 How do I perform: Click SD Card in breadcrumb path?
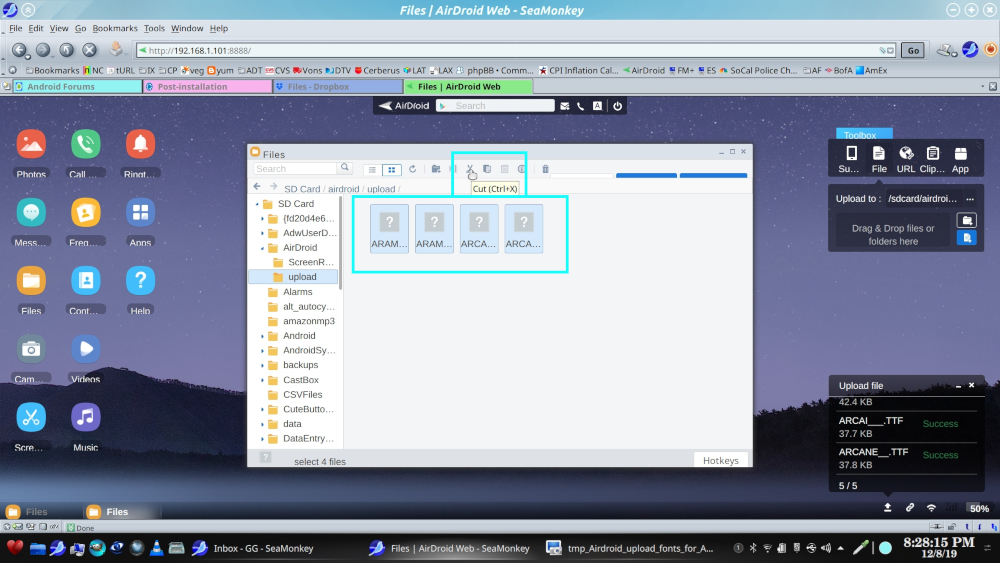(x=302, y=189)
